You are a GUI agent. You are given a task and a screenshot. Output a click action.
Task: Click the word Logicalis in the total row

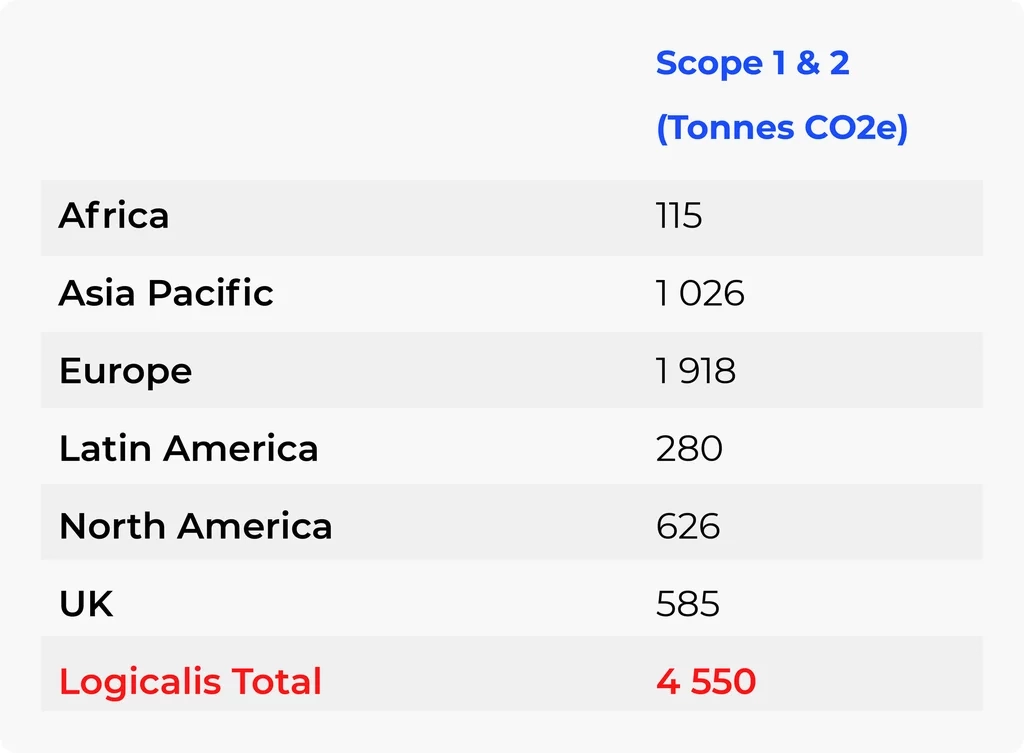click(140, 682)
